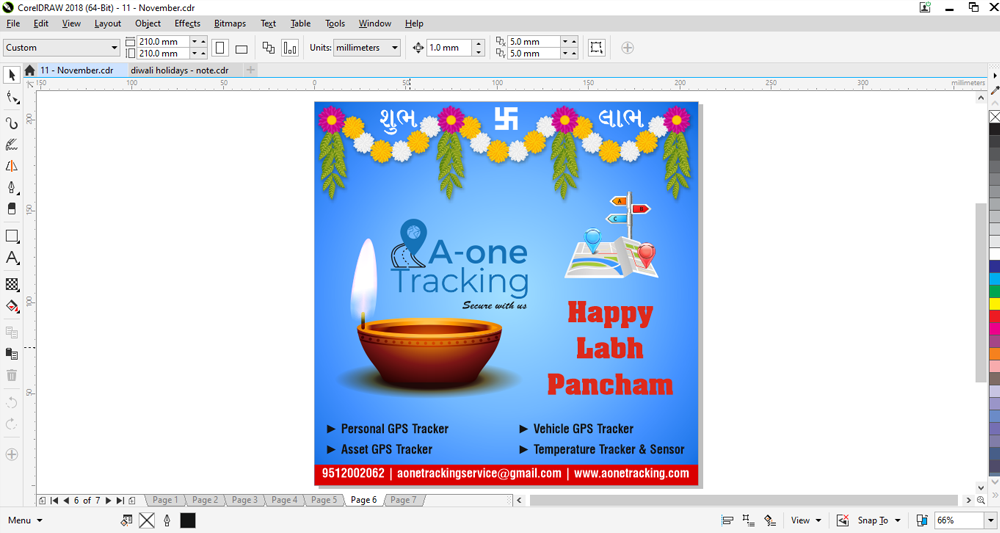Go to the next page arrow
1000x533 pixels.
pos(108,500)
